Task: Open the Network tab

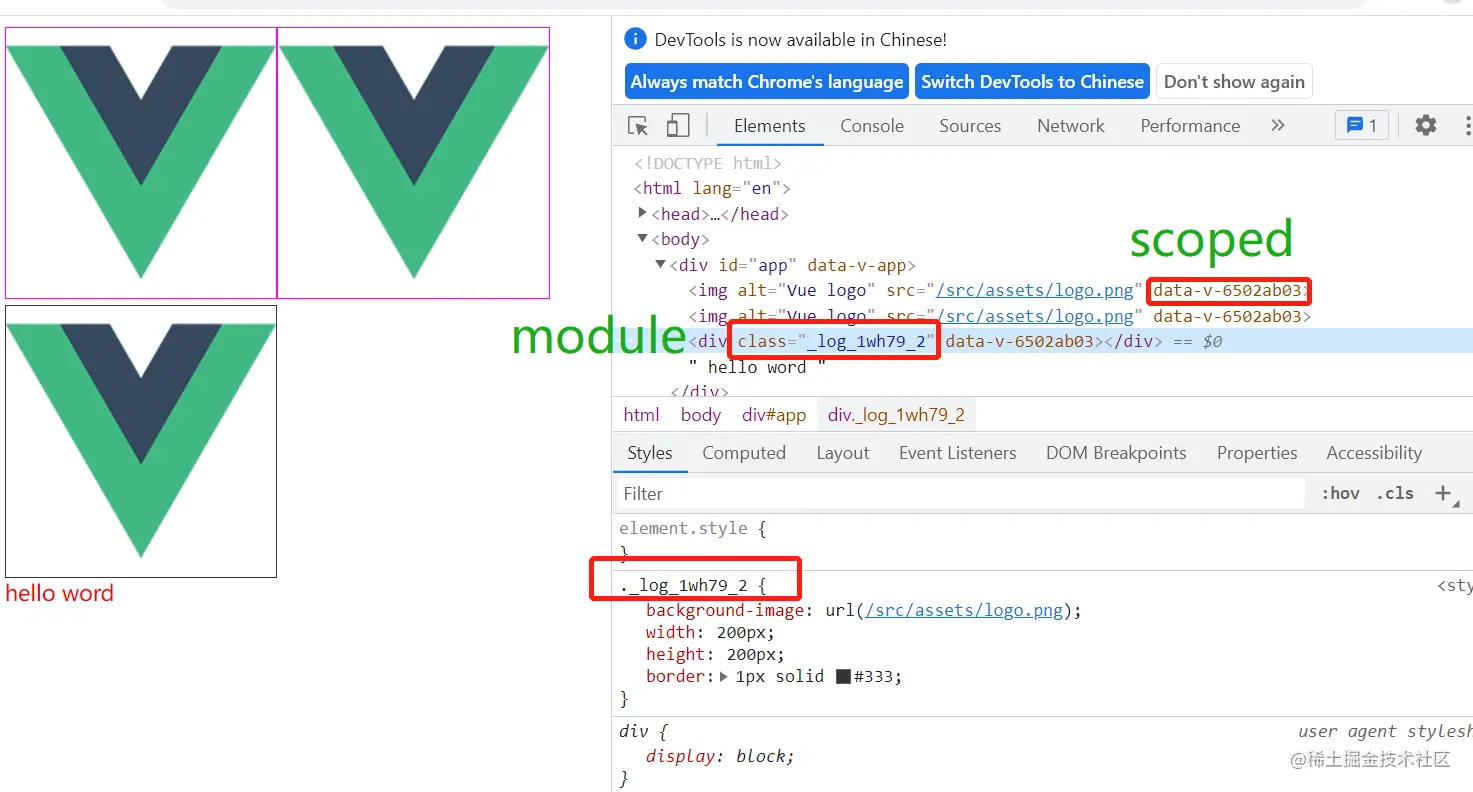Action: pyautogui.click(x=1071, y=126)
